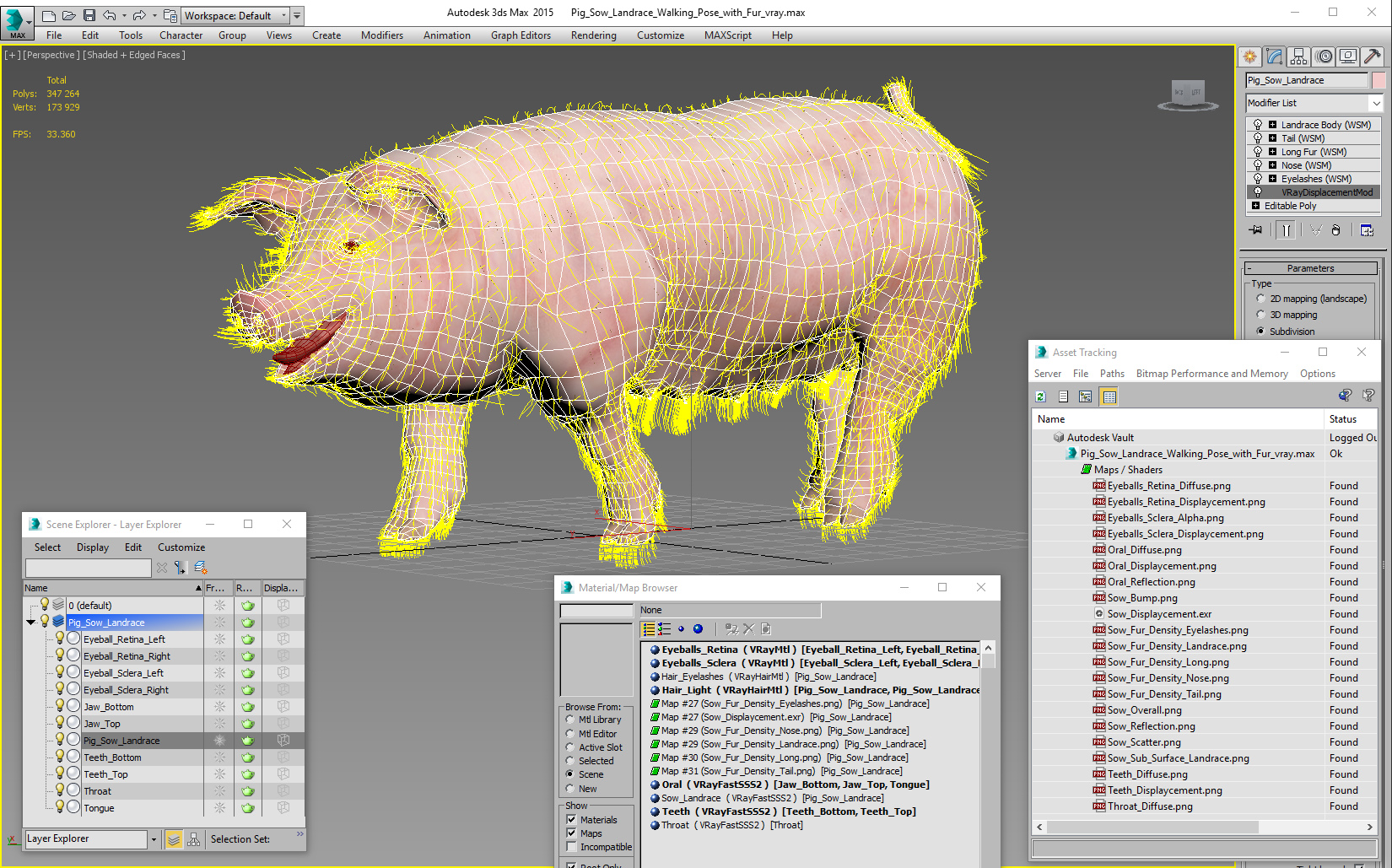Click the Tree View icon in Asset Tracking
The image size is (1392, 868).
[x=1086, y=396]
